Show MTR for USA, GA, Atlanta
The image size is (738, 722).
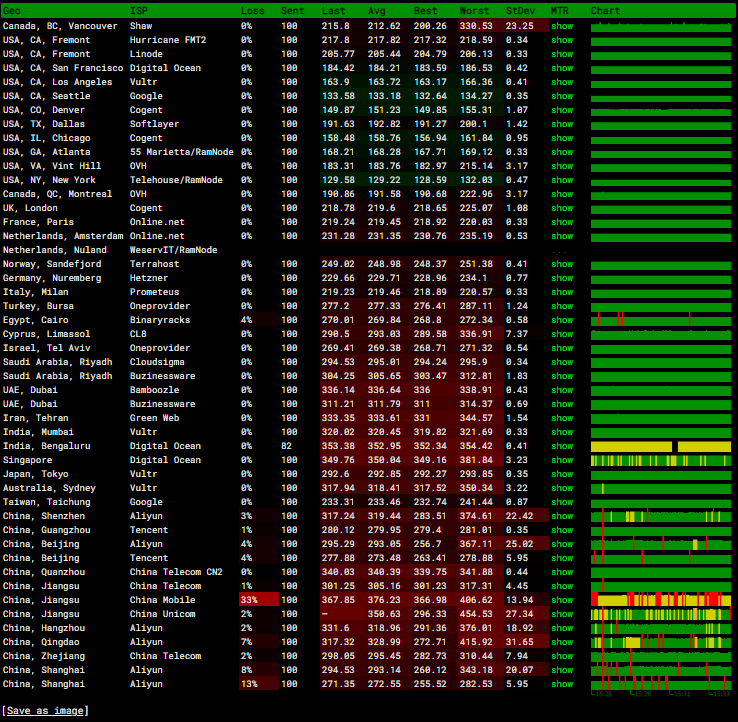tap(562, 152)
